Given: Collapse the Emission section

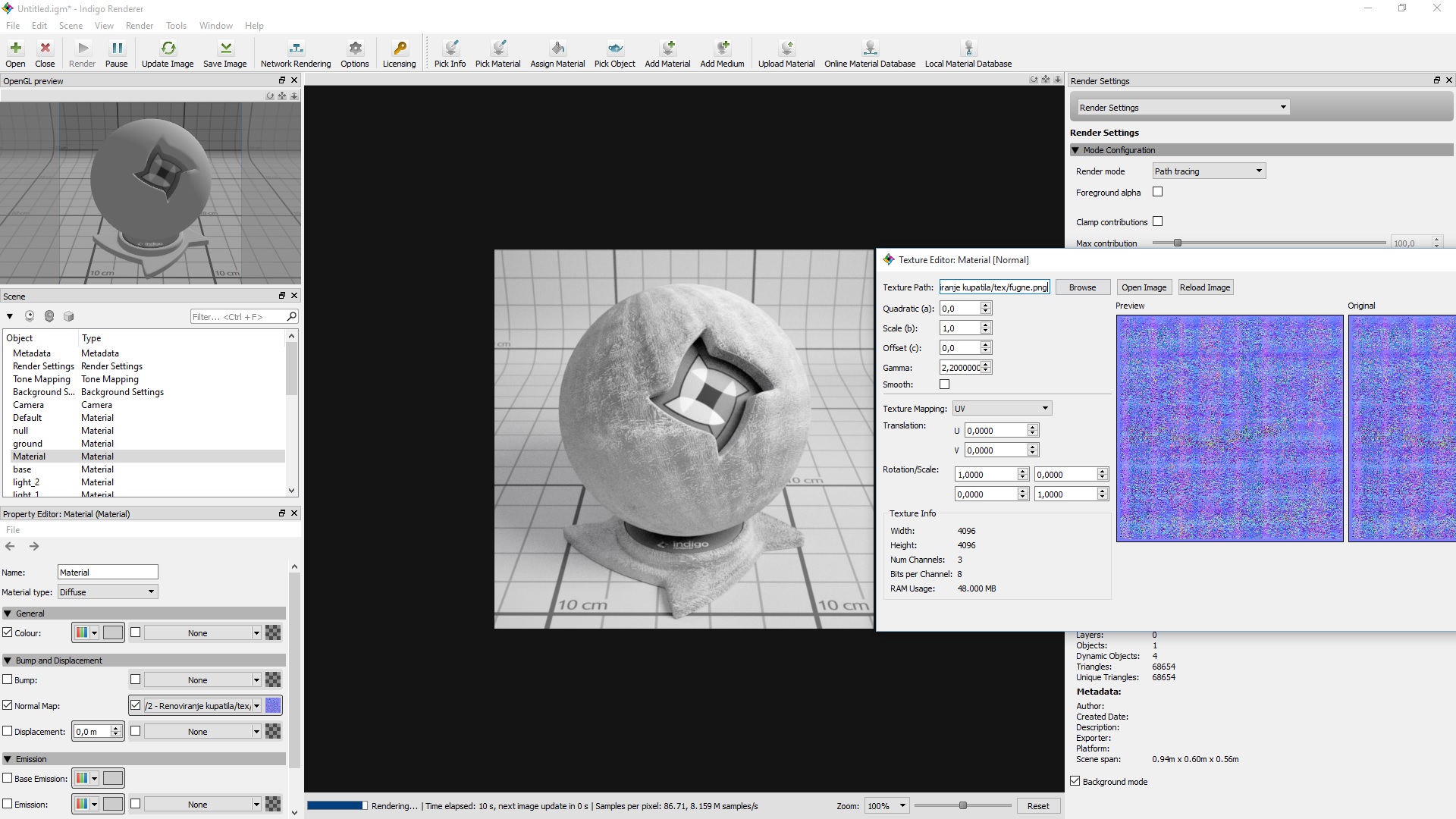Looking at the screenshot, I should tap(8, 759).
